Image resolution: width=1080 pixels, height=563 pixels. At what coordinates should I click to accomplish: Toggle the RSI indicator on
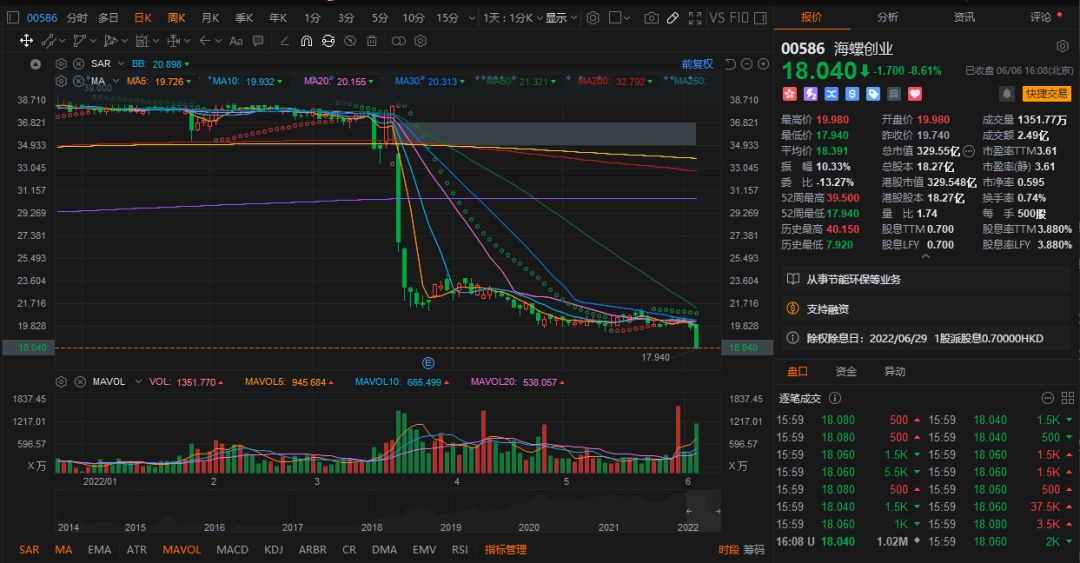(x=460, y=549)
